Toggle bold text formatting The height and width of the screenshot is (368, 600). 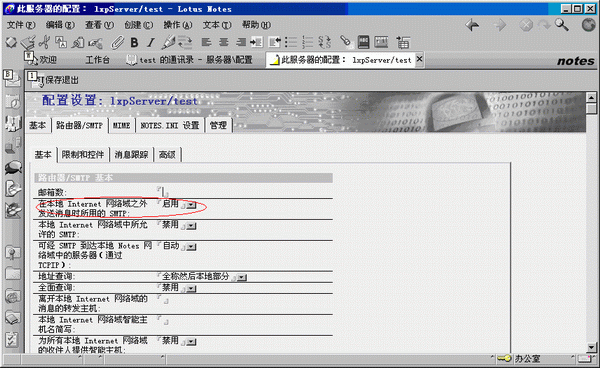pos(134,42)
